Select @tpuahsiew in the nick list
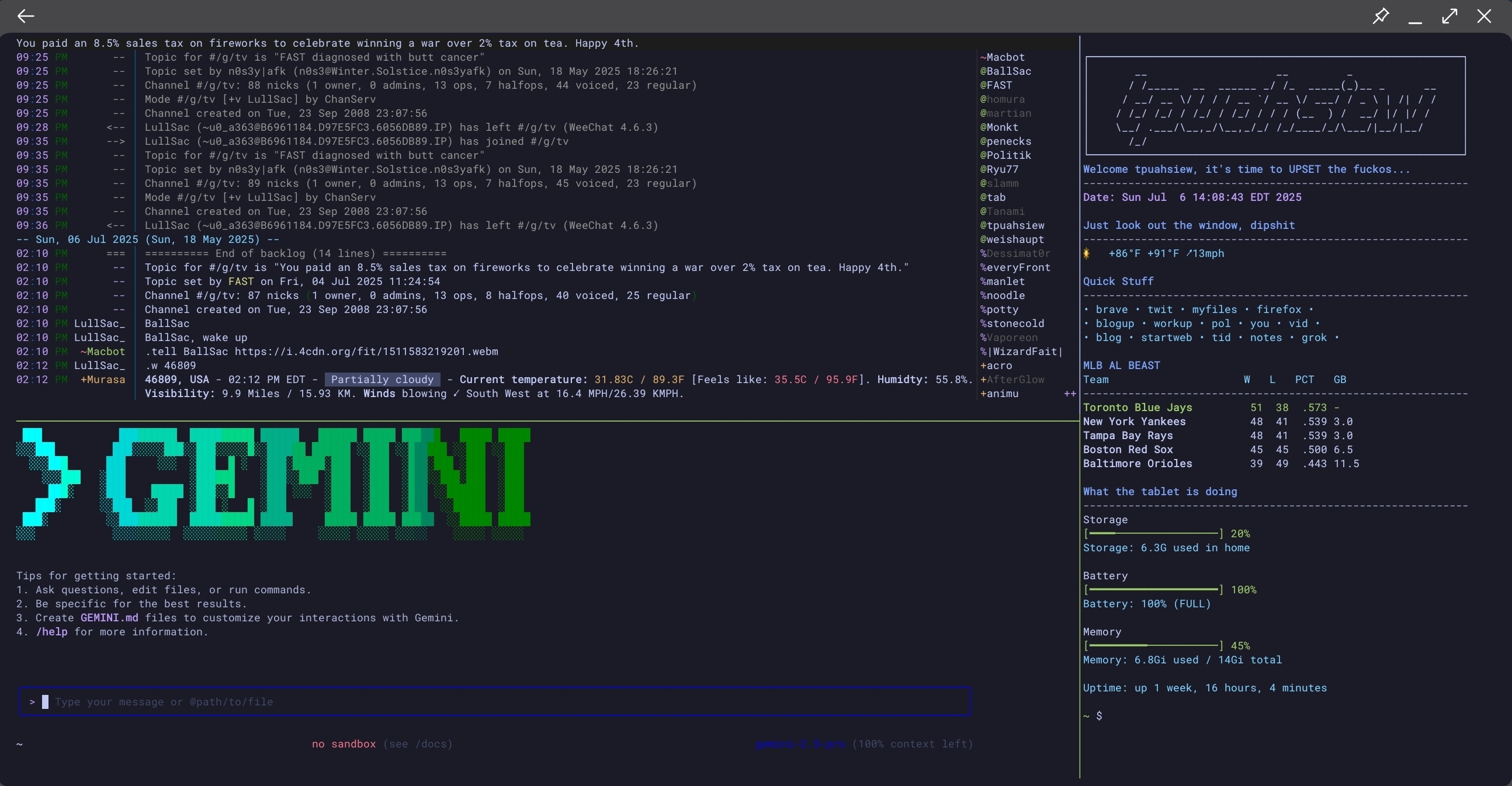 point(1012,226)
